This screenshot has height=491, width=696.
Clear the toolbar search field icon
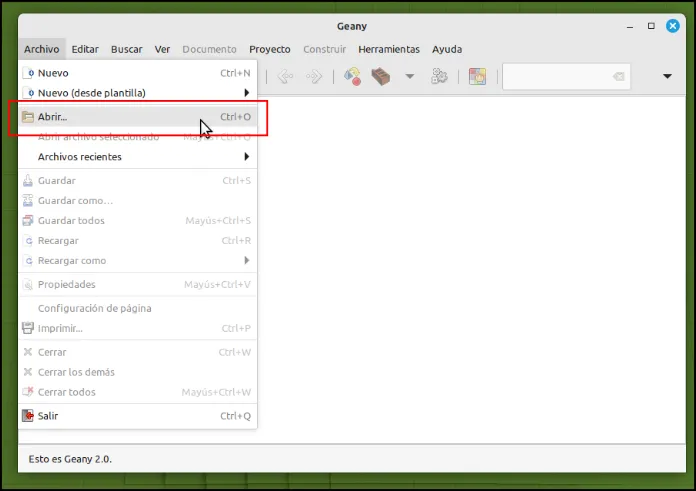tap(618, 77)
